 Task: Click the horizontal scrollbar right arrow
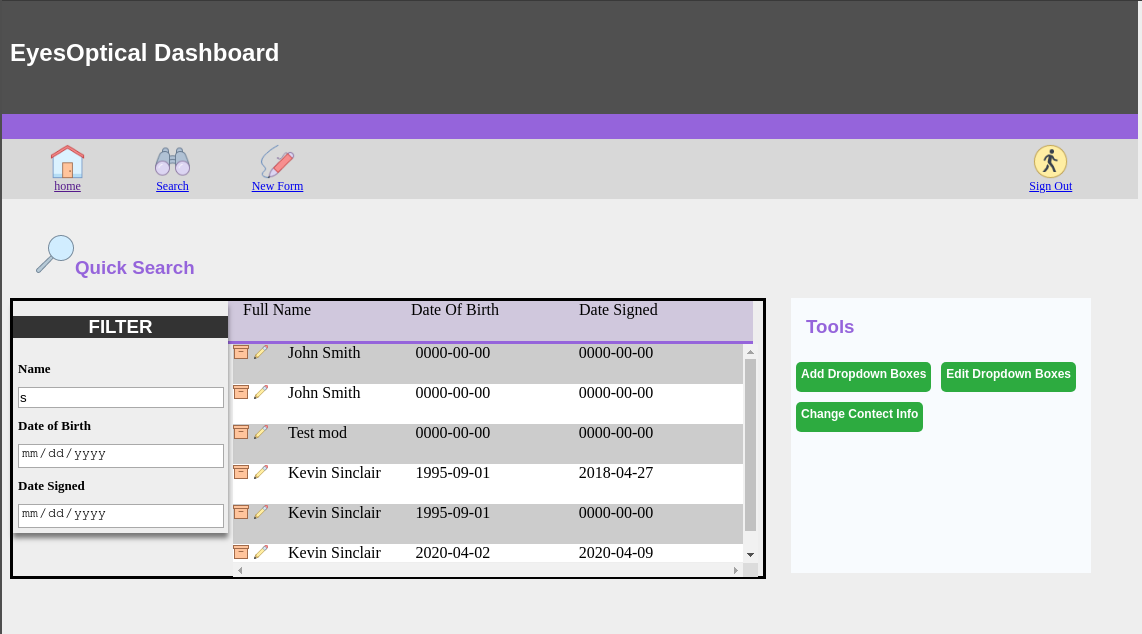(x=736, y=570)
